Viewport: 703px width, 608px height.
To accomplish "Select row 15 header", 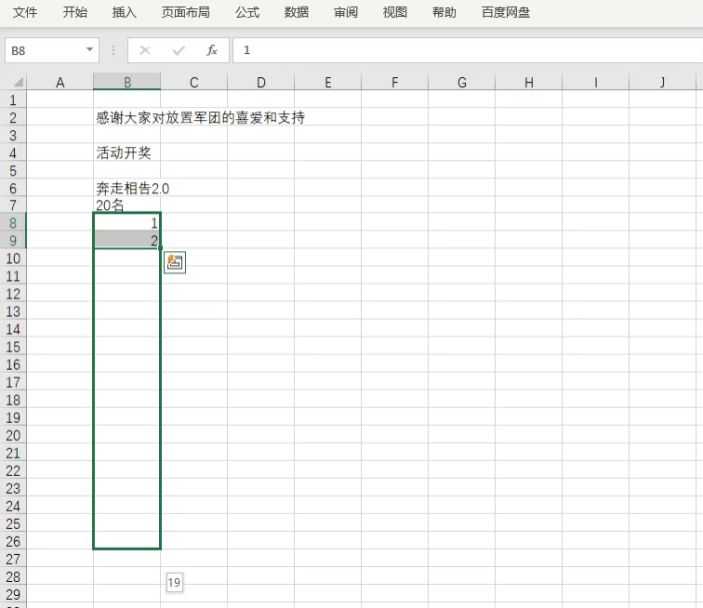I will click(x=13, y=346).
